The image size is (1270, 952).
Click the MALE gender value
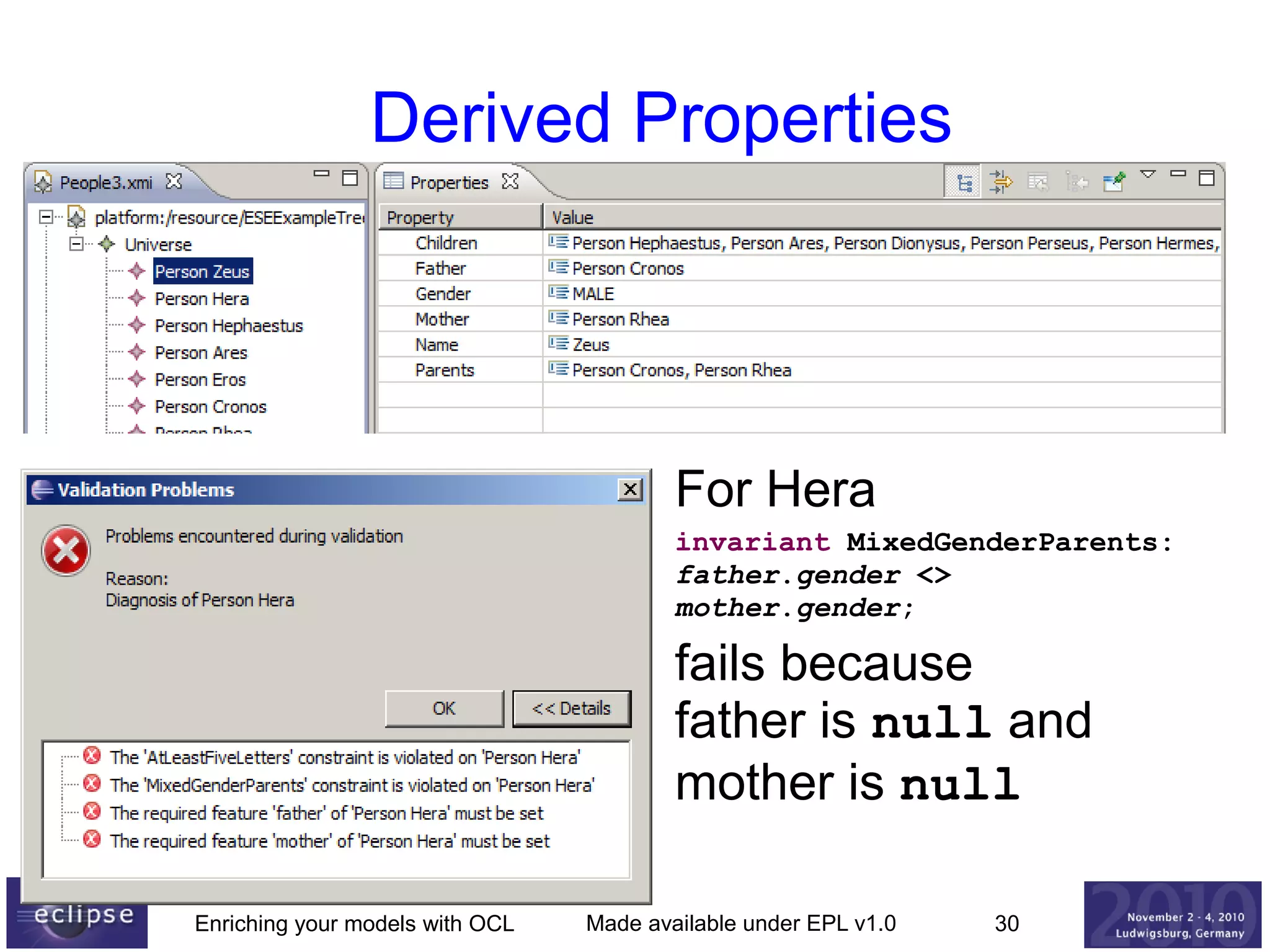(x=593, y=294)
